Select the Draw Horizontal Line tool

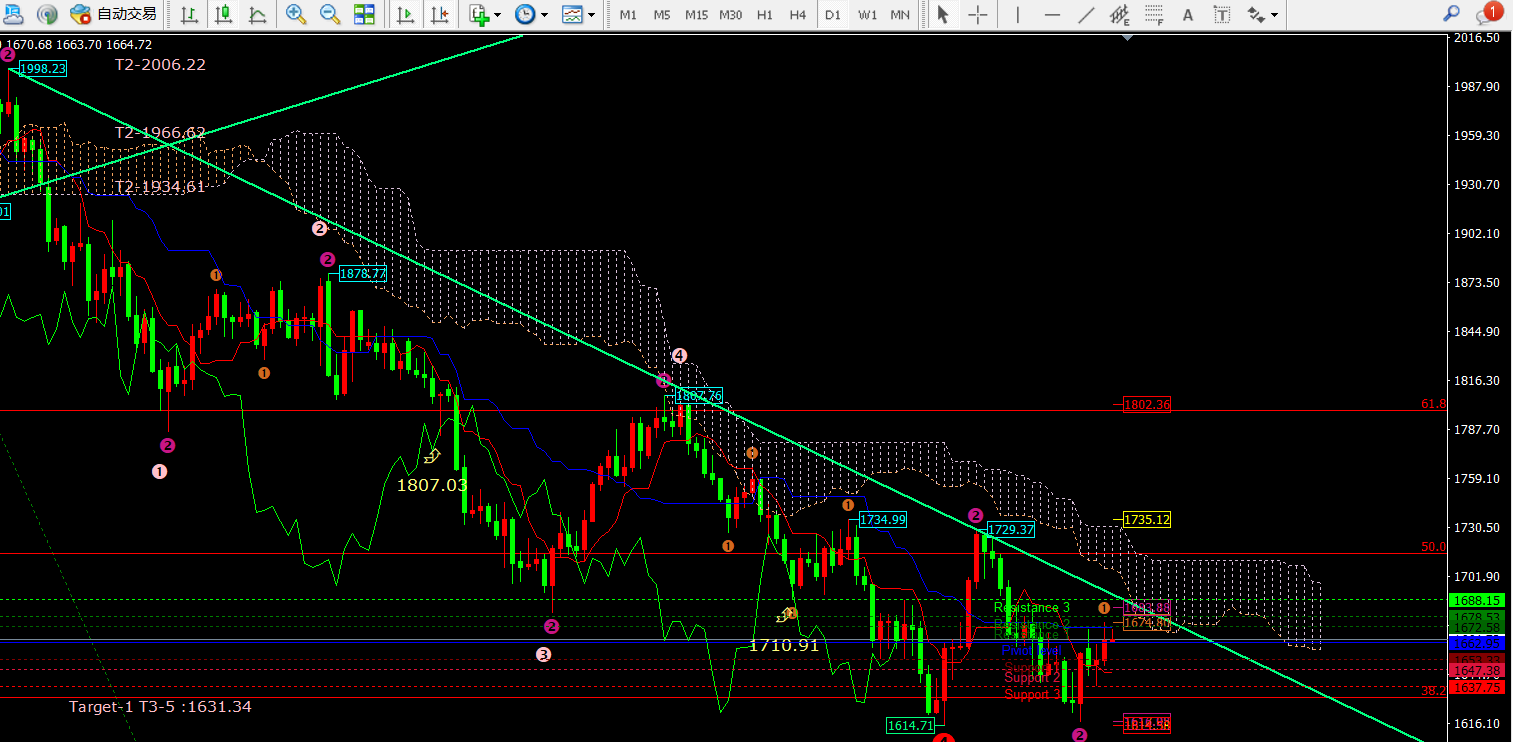click(x=1051, y=15)
